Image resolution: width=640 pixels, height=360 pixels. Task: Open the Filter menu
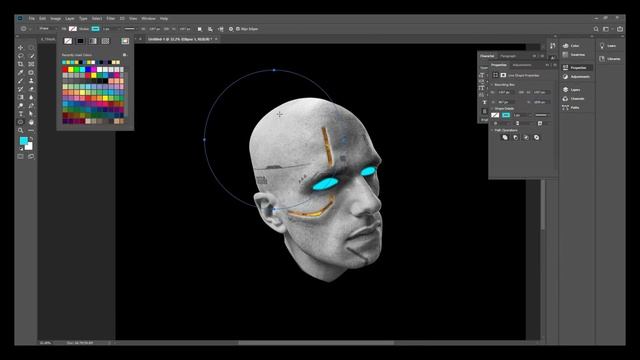click(111, 19)
